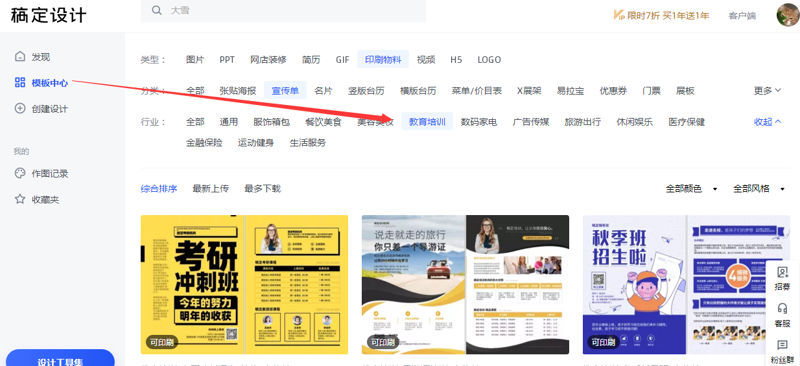Viewport: 800px width, 366px height.
Task: Select type 简历
Action: pyautogui.click(x=311, y=60)
